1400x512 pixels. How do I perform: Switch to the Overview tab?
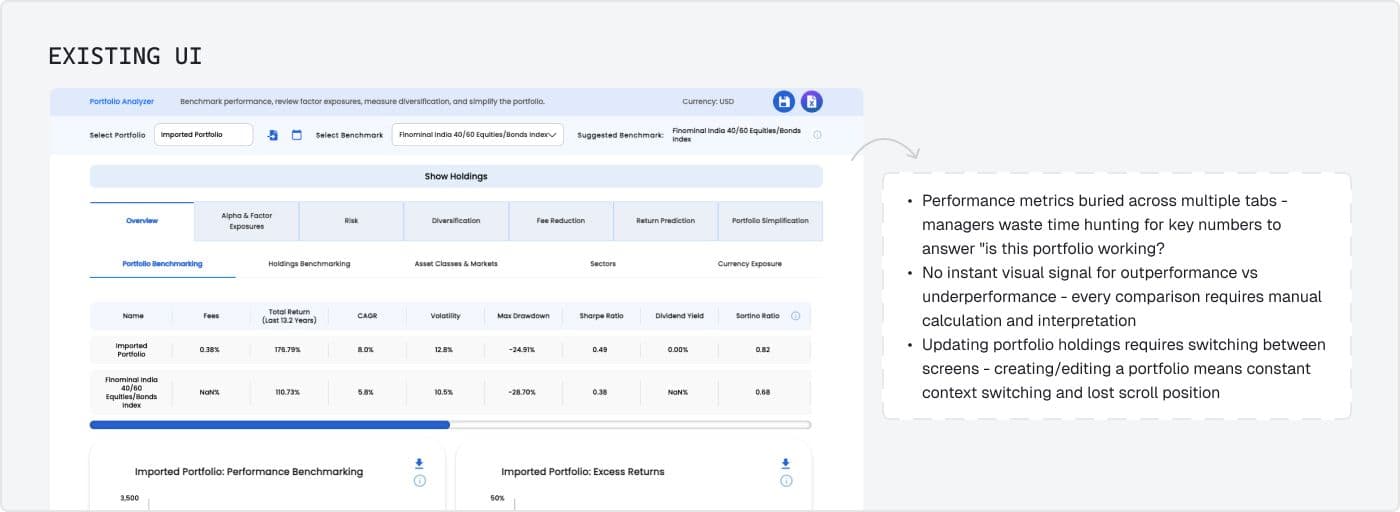coord(142,221)
